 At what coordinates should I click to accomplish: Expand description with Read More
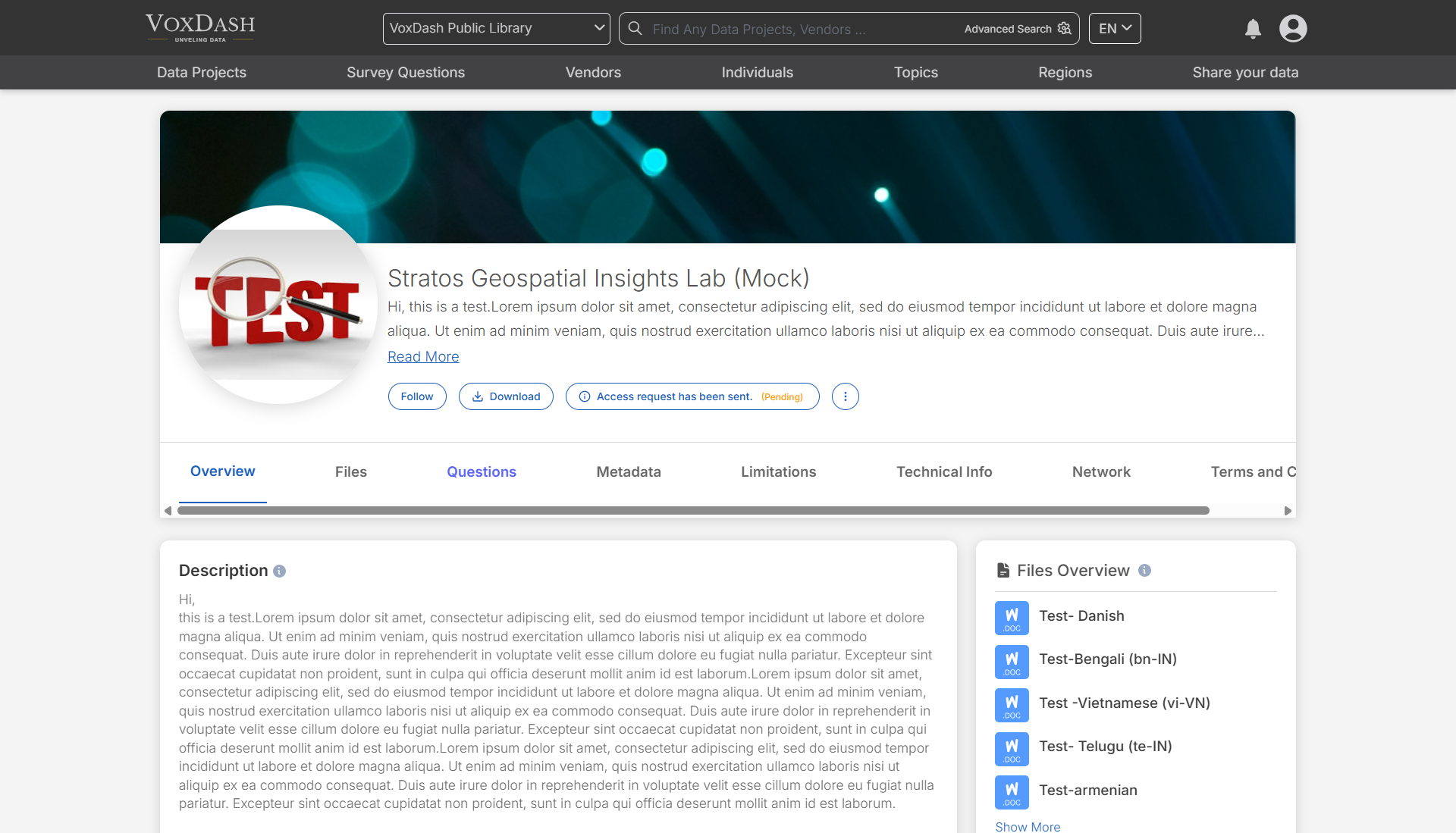423,357
